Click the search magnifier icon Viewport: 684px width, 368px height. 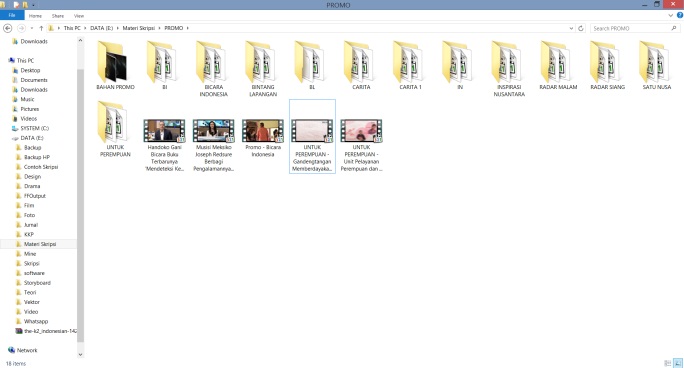(x=674, y=28)
